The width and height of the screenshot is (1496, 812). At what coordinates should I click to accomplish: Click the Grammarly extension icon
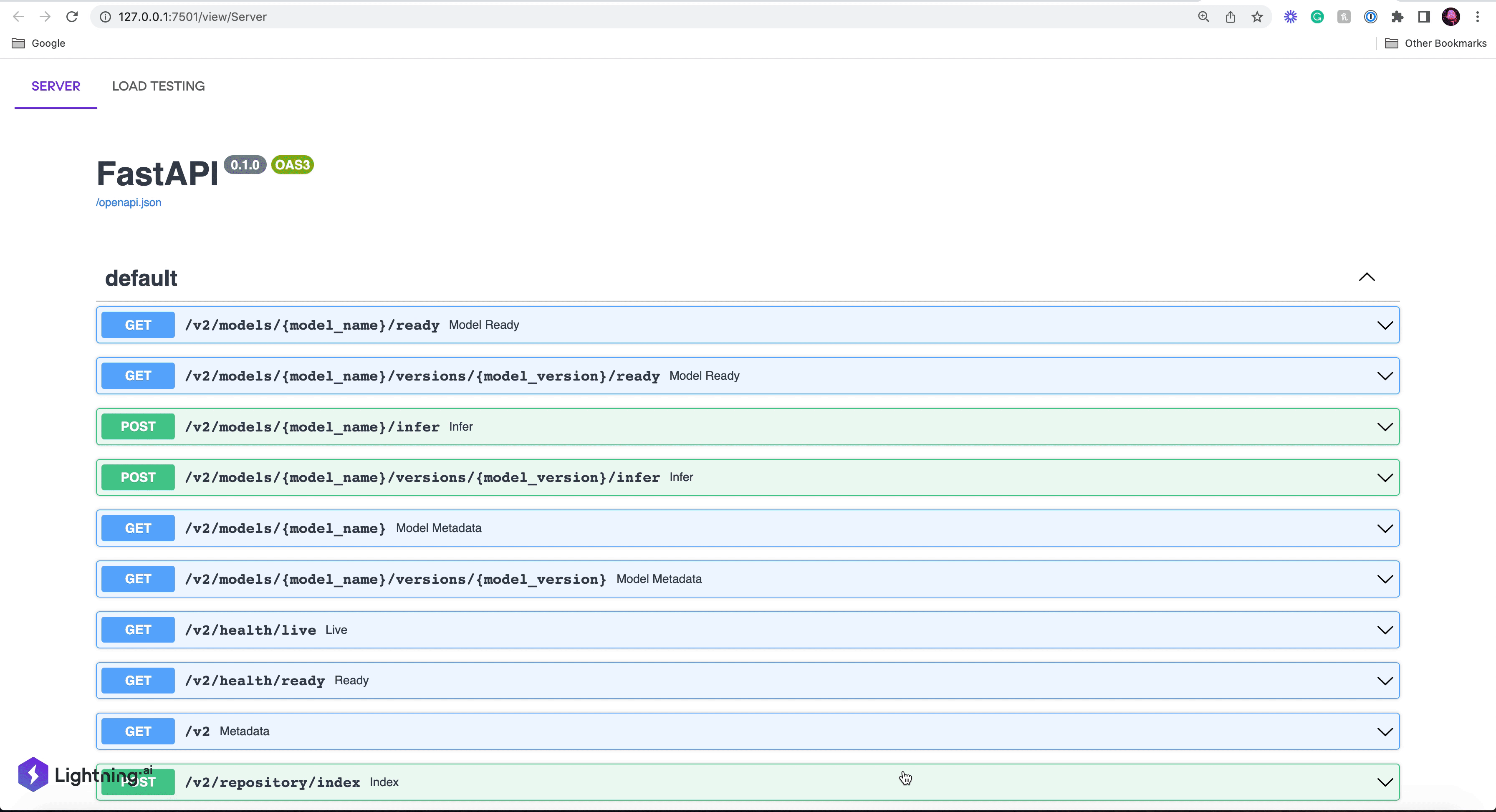(1317, 17)
